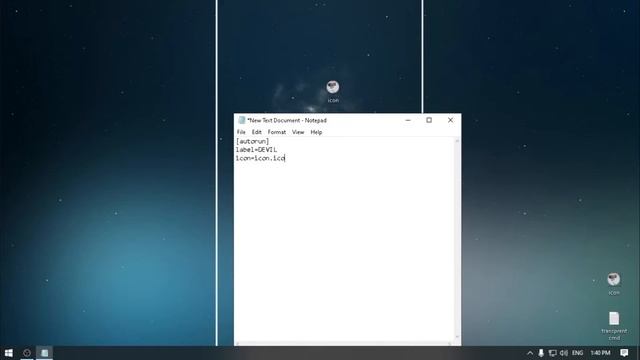The width and height of the screenshot is (640, 360).
Task: Minimize the Notepad window
Action: coord(408,120)
